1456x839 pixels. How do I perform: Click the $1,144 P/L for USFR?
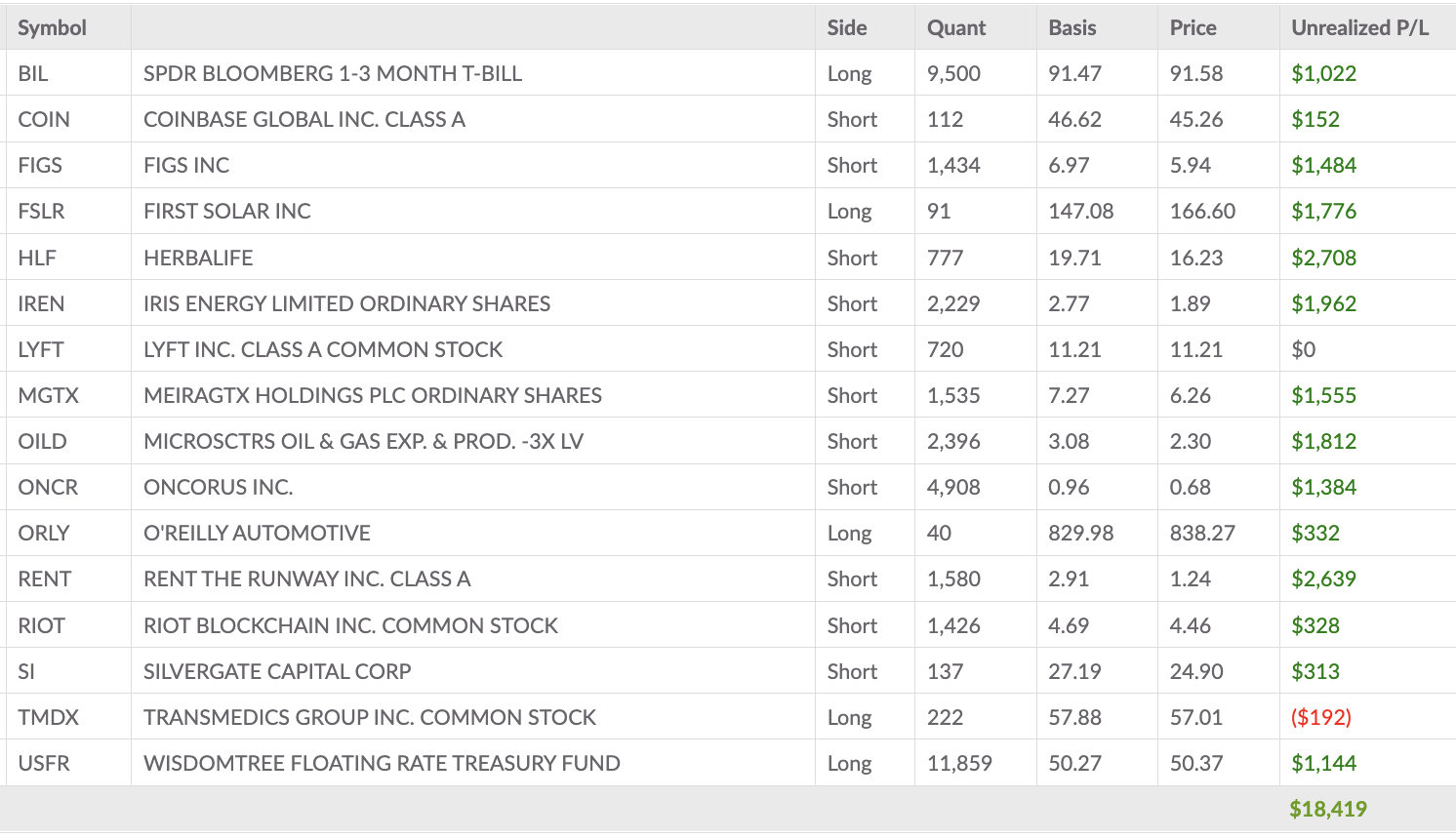pyautogui.click(x=1324, y=763)
